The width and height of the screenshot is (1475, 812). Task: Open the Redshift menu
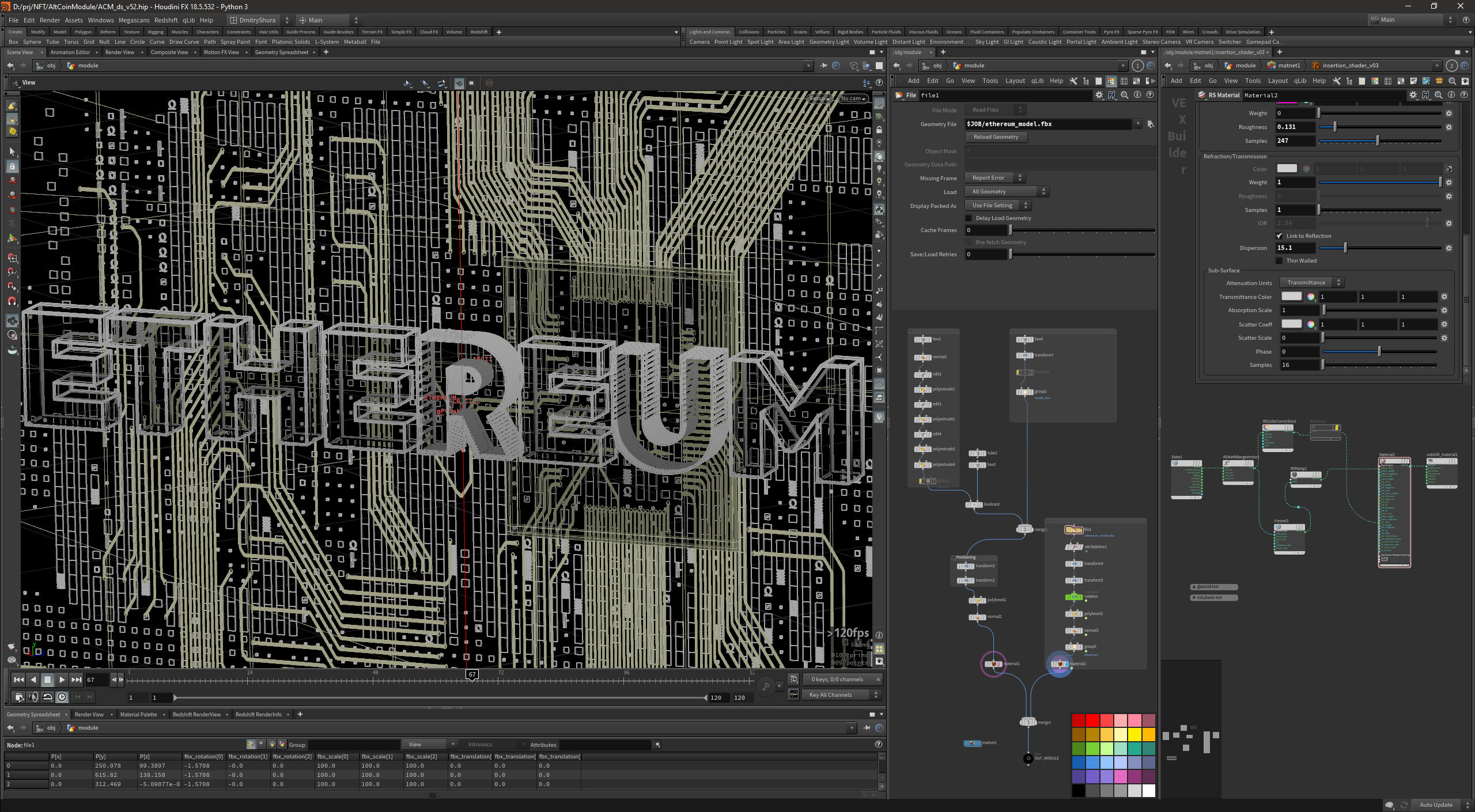pos(166,20)
